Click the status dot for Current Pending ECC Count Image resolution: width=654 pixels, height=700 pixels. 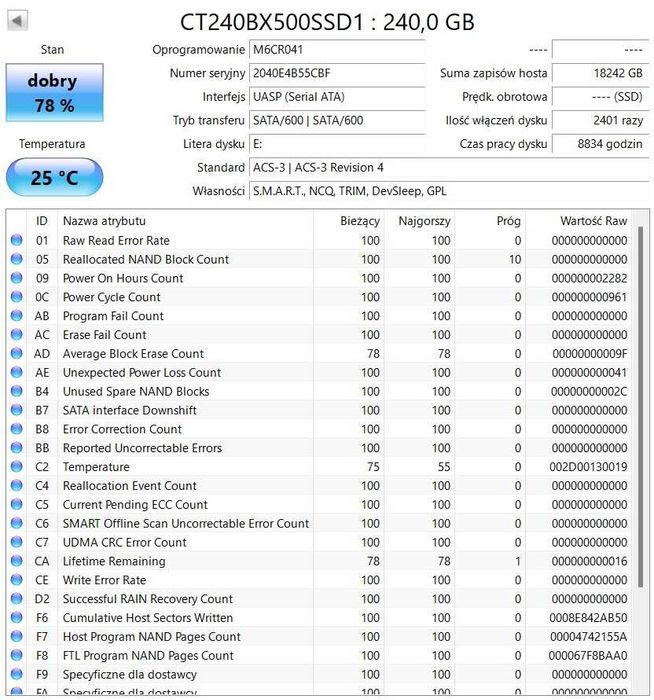(17, 504)
